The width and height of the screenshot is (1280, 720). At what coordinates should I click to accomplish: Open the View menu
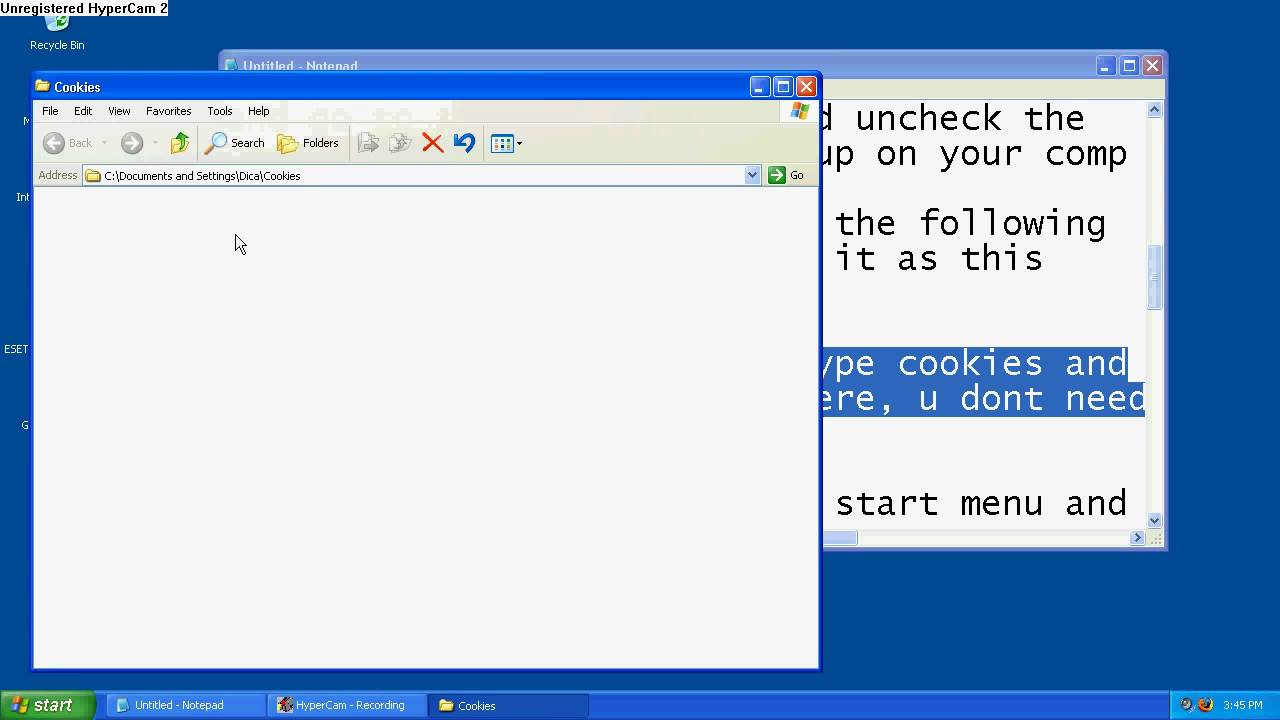coord(119,111)
